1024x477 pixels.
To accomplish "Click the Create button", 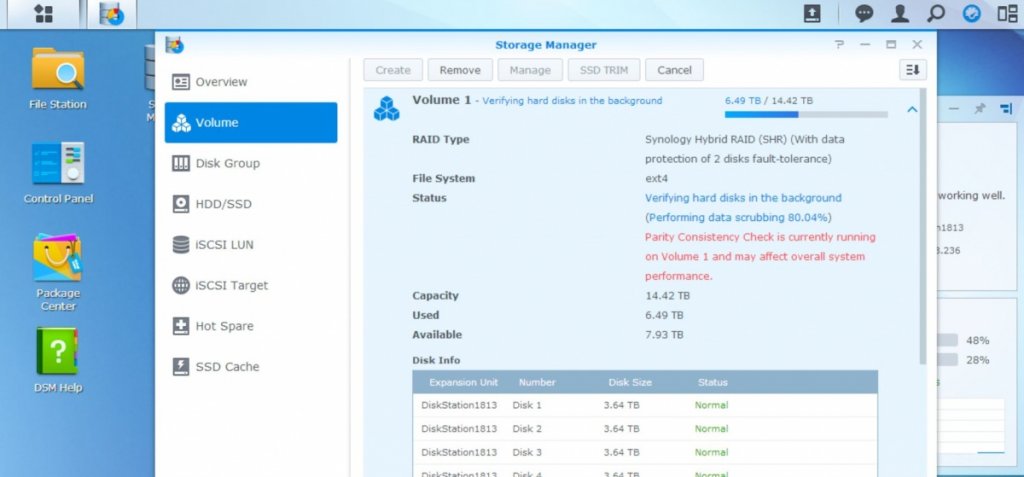I will 393,70.
